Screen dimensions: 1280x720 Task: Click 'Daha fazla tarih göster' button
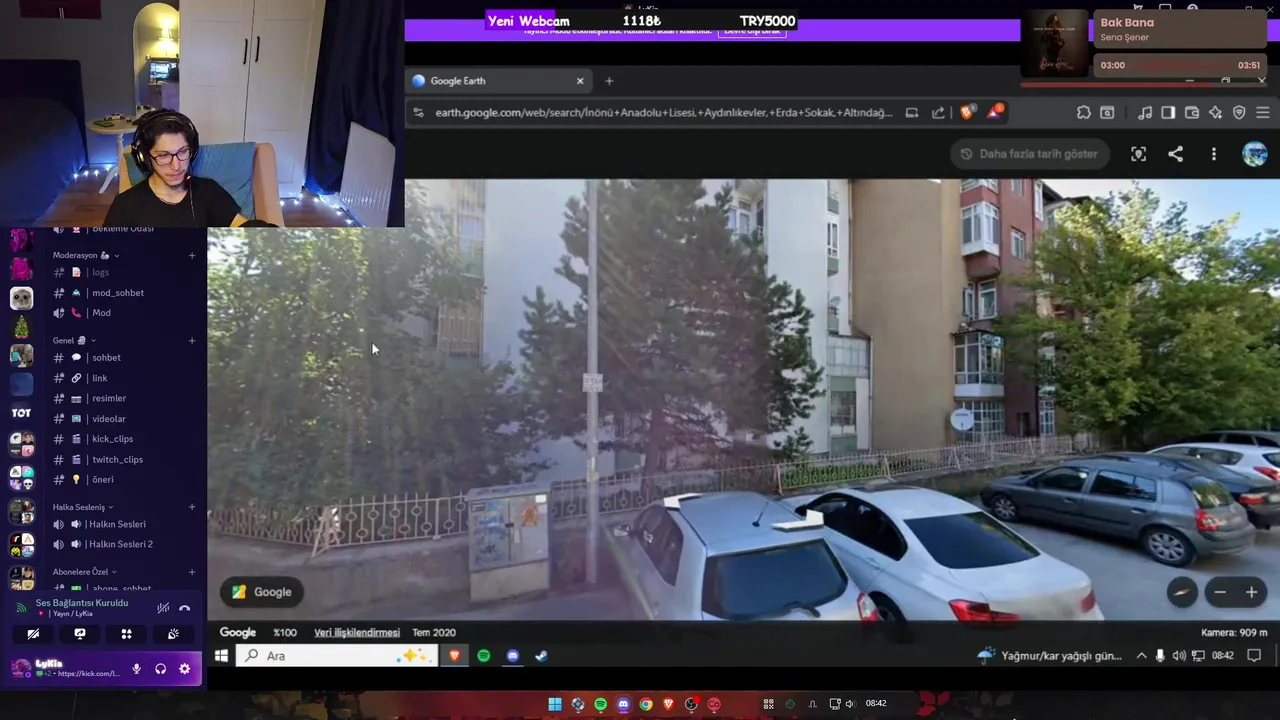(1029, 154)
